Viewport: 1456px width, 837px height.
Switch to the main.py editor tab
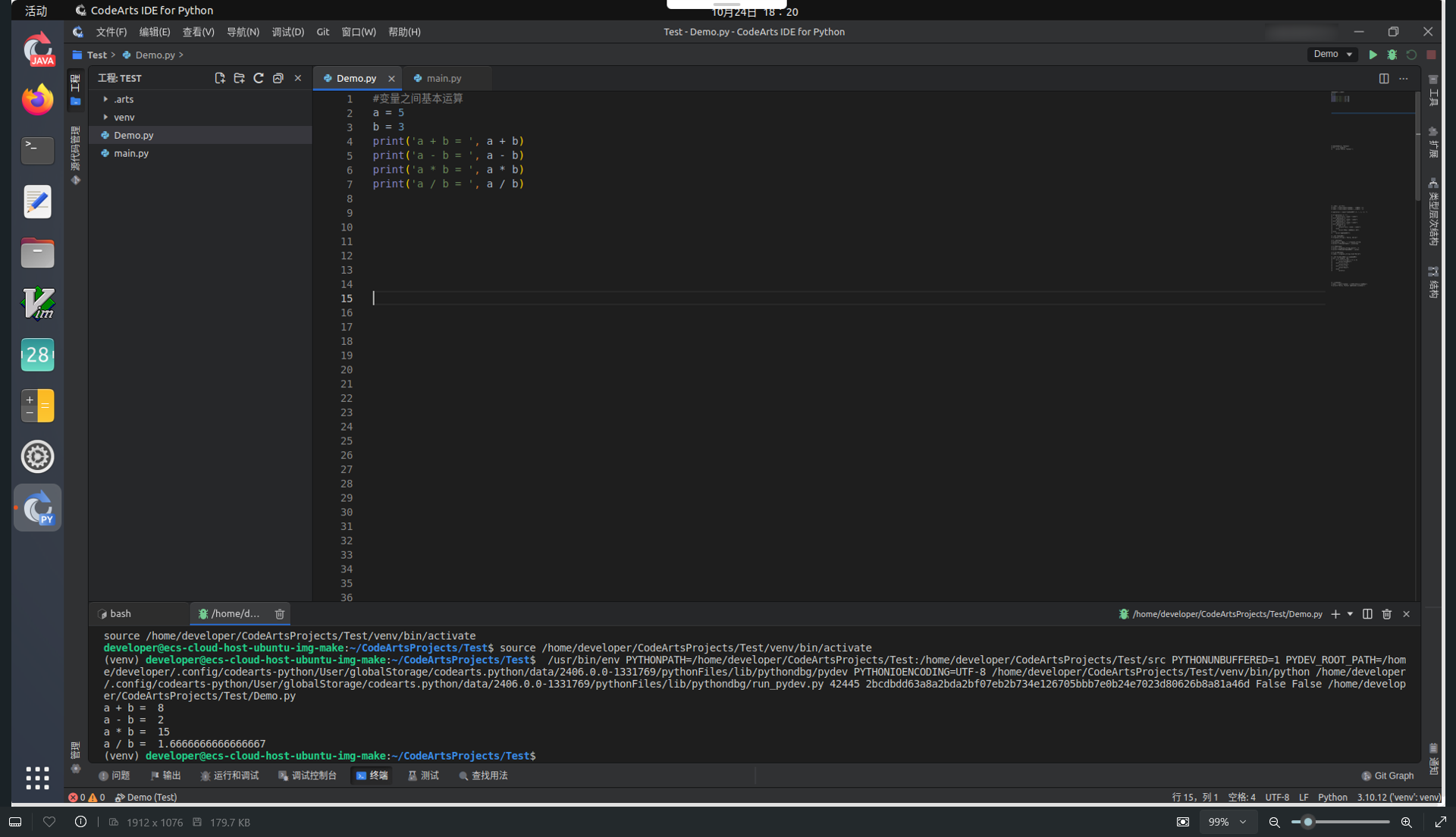click(x=444, y=78)
